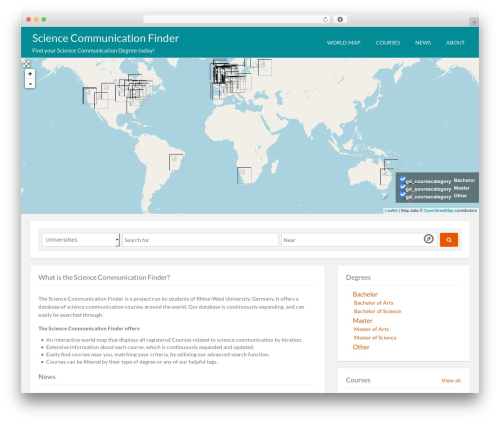Click the orange search button
Screen dimensions: 500x423
(x=449, y=240)
